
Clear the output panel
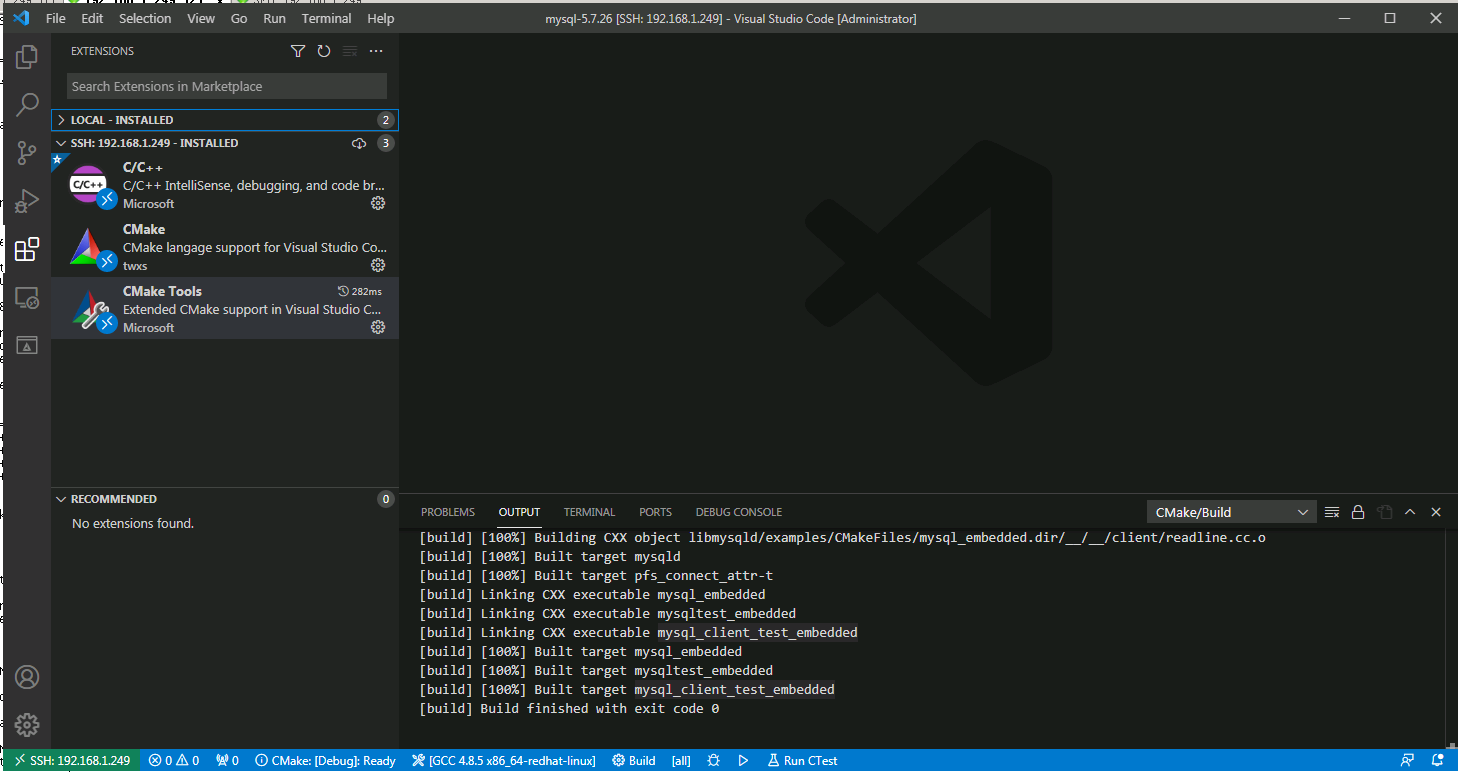[x=1332, y=512]
